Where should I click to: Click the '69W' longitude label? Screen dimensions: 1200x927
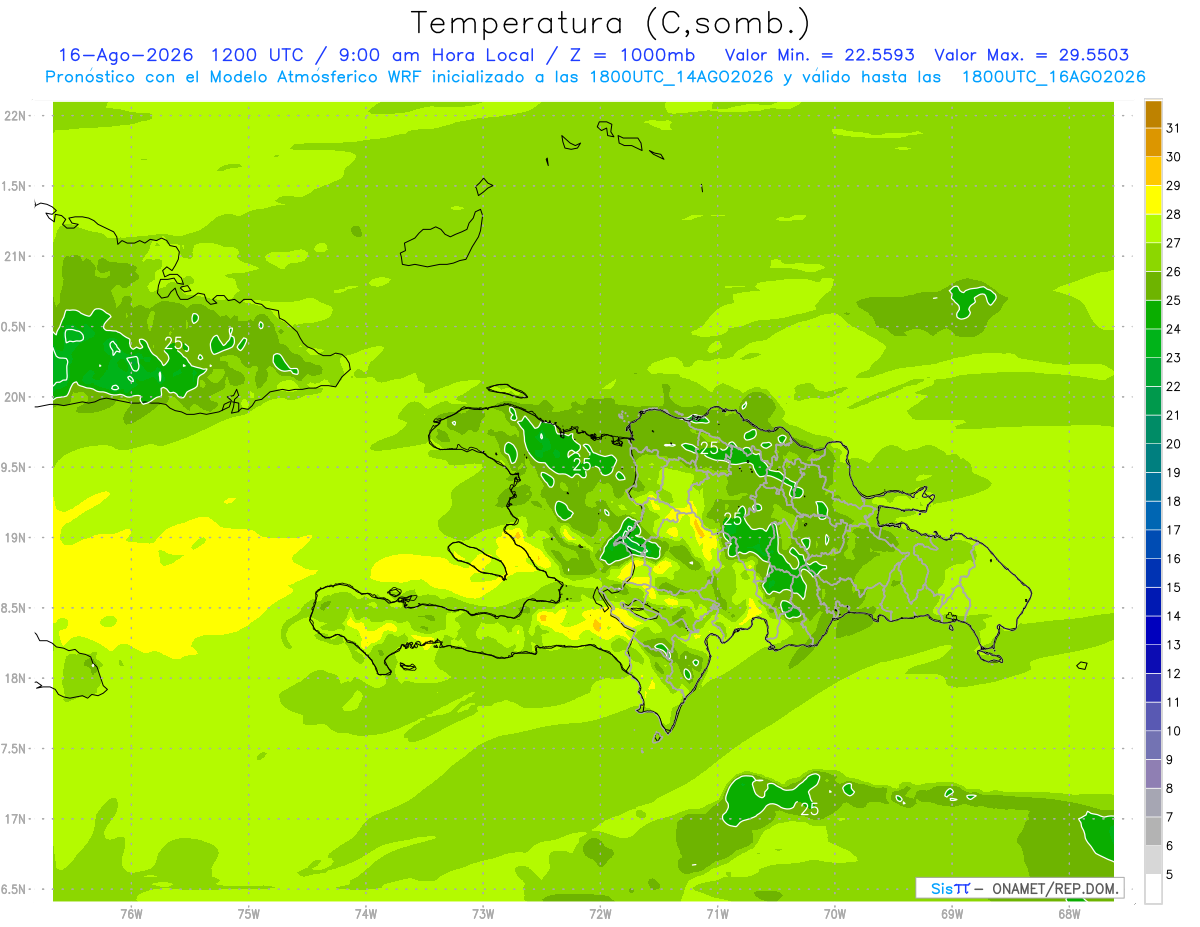pos(952,914)
